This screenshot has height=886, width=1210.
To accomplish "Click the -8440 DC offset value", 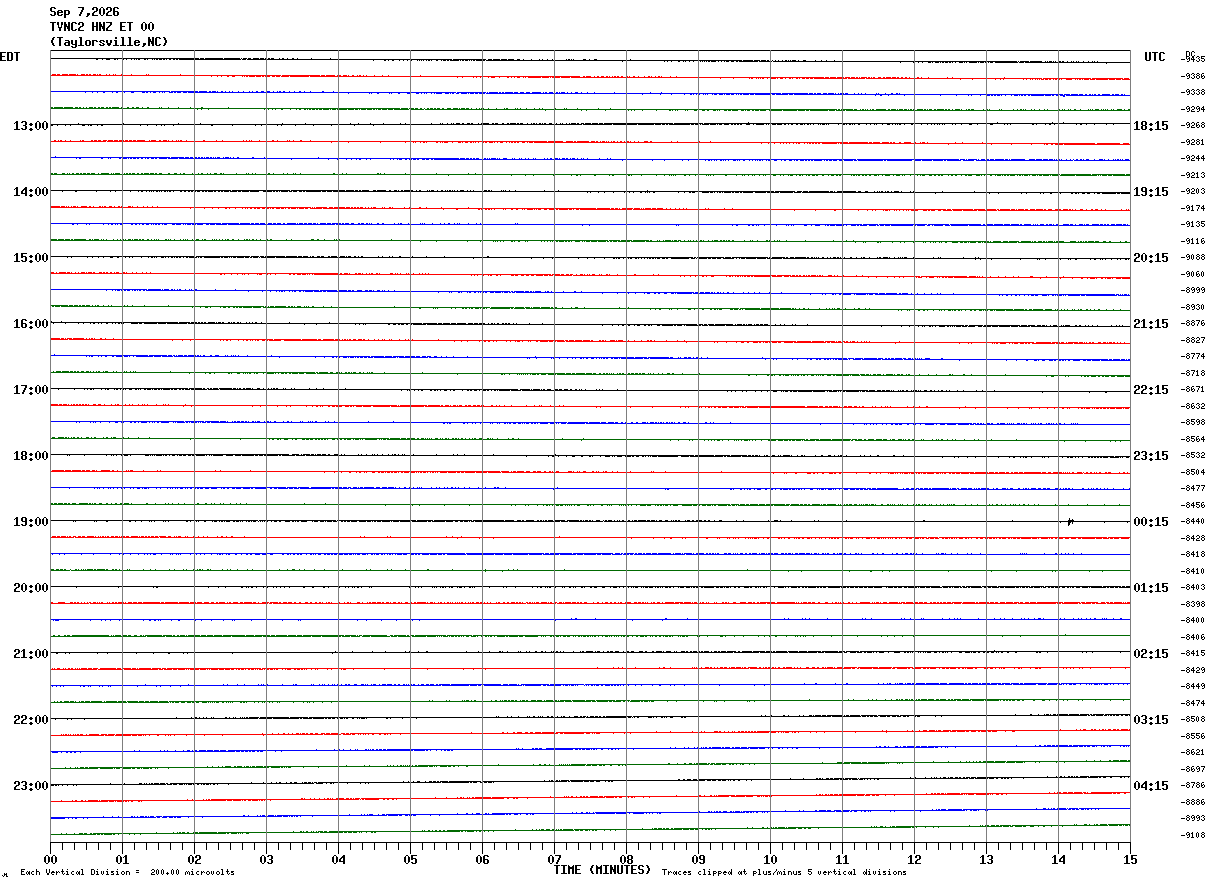I will (x=1194, y=522).
